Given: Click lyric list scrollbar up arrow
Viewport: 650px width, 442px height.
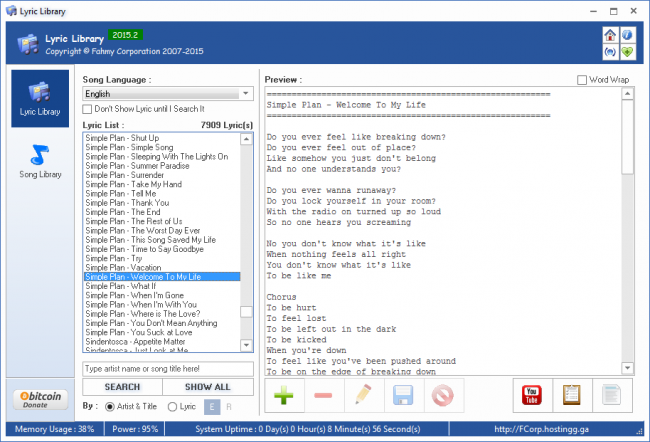Looking at the screenshot, I should point(246,139).
